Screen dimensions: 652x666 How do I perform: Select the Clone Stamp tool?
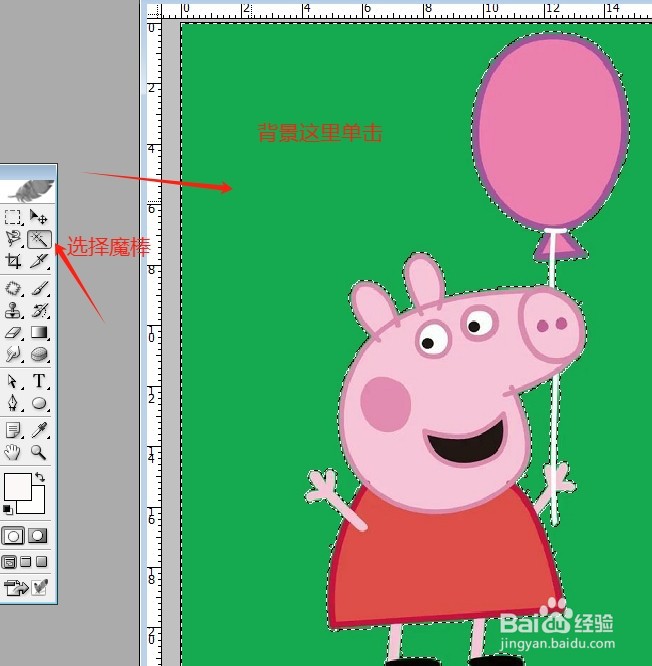[13, 310]
